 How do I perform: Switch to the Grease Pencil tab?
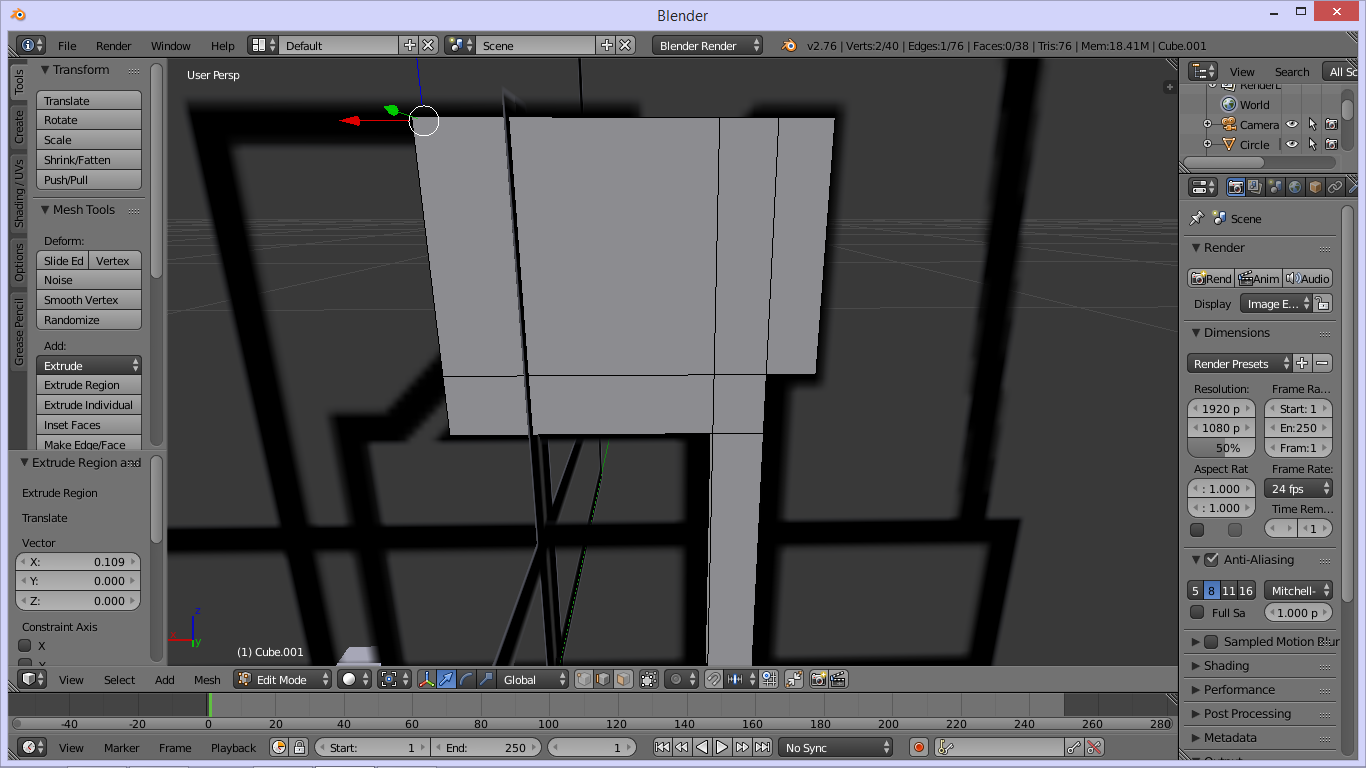point(18,332)
